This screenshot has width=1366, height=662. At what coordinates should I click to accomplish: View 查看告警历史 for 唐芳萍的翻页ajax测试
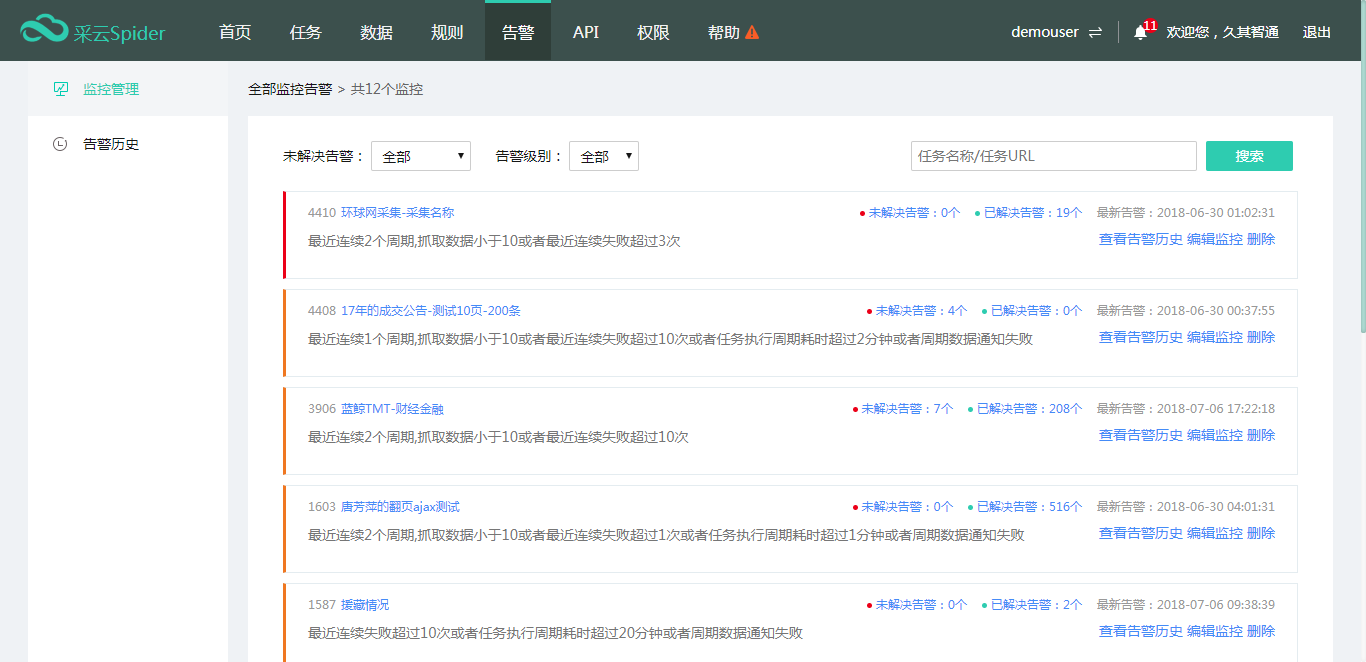click(x=1141, y=533)
